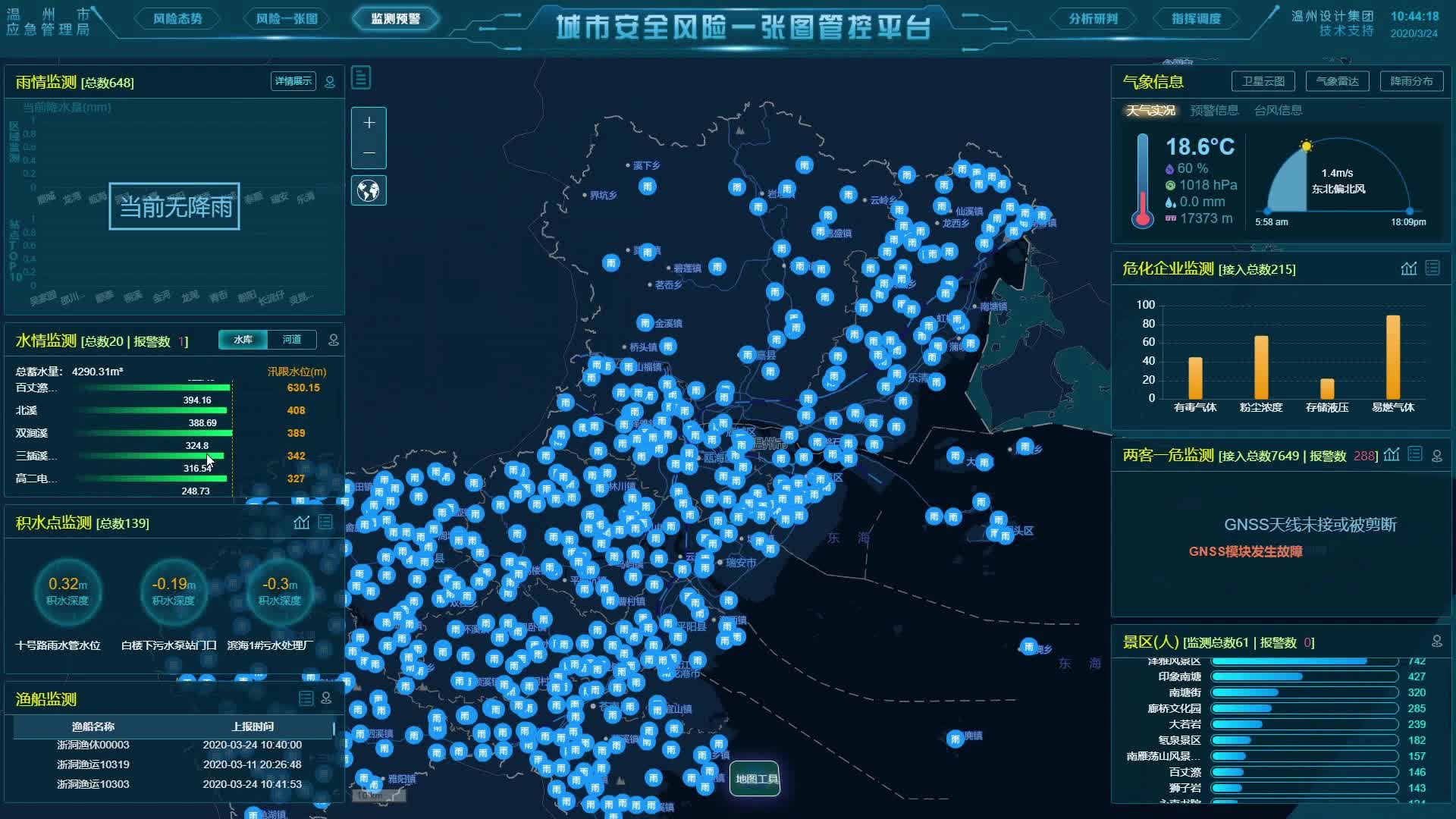1456x819 pixels.
Task: Switch water monitoring to 河道
Action: (292, 340)
